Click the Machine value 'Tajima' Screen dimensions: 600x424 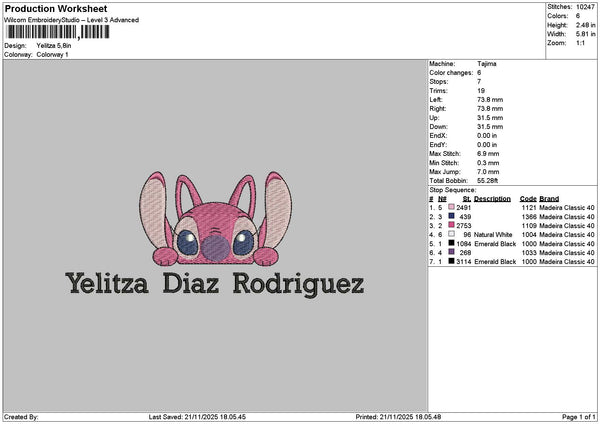[x=487, y=64]
